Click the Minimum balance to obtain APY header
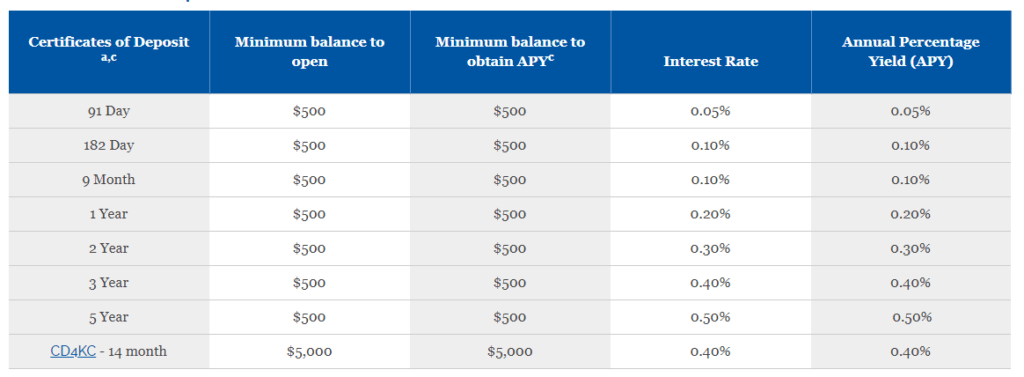Viewport: 1024px width, 377px height. 510,52
